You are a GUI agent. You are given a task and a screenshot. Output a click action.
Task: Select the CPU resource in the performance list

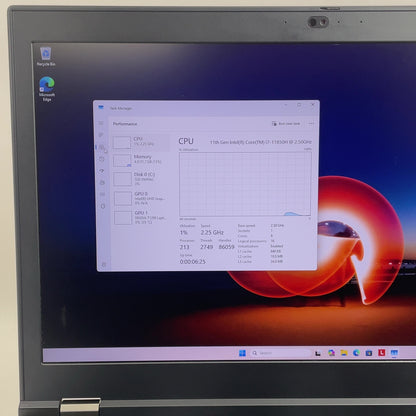[x=141, y=142]
